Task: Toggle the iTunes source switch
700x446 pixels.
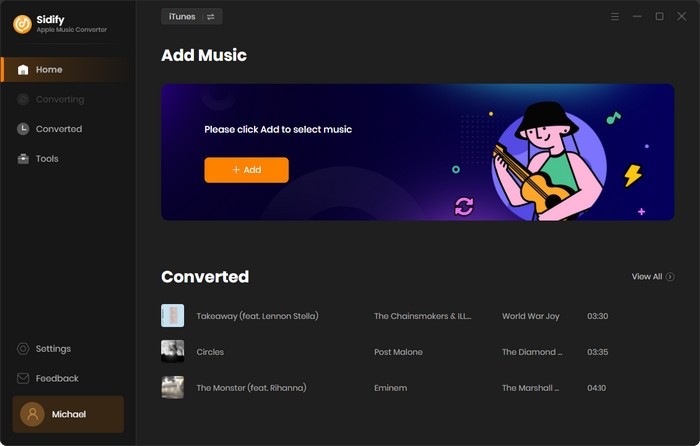Action: 192,17
